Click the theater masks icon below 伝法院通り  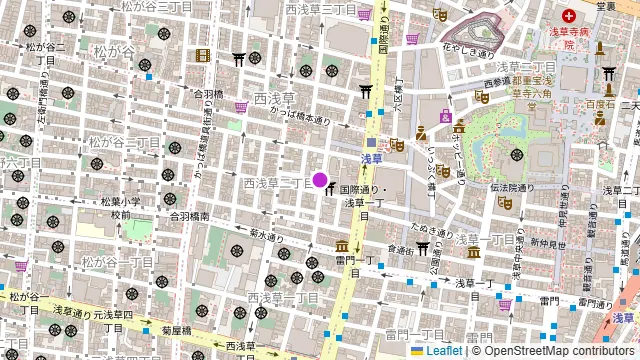point(505,202)
